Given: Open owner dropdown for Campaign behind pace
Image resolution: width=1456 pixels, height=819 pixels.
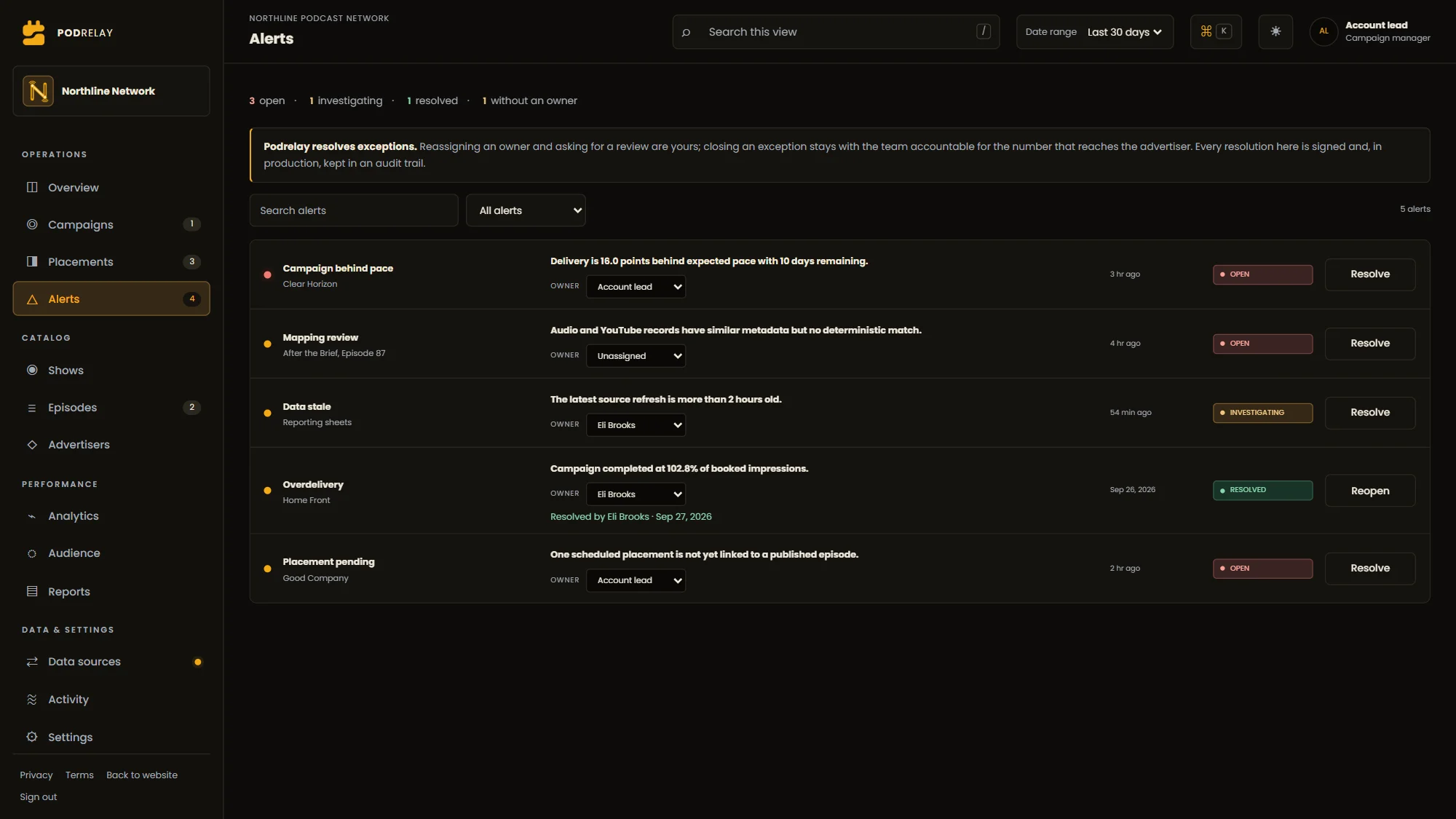Looking at the screenshot, I should click(x=636, y=287).
